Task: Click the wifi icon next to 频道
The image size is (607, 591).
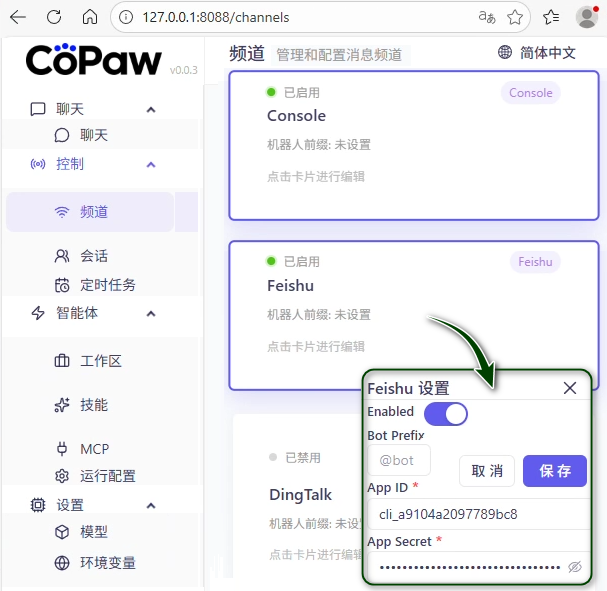Action: [x=62, y=212]
